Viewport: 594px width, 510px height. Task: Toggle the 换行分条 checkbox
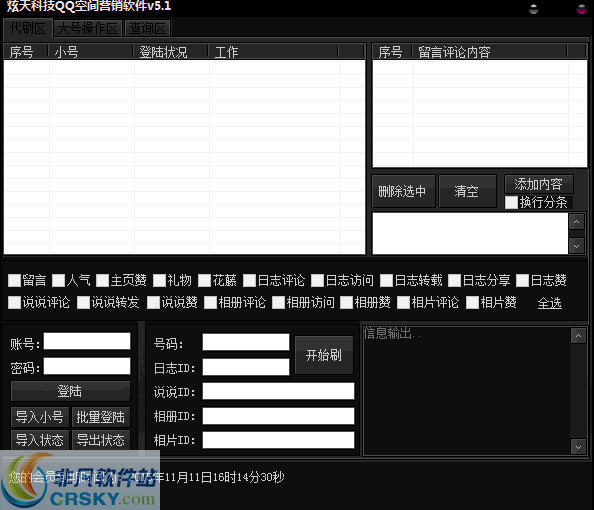coord(511,202)
